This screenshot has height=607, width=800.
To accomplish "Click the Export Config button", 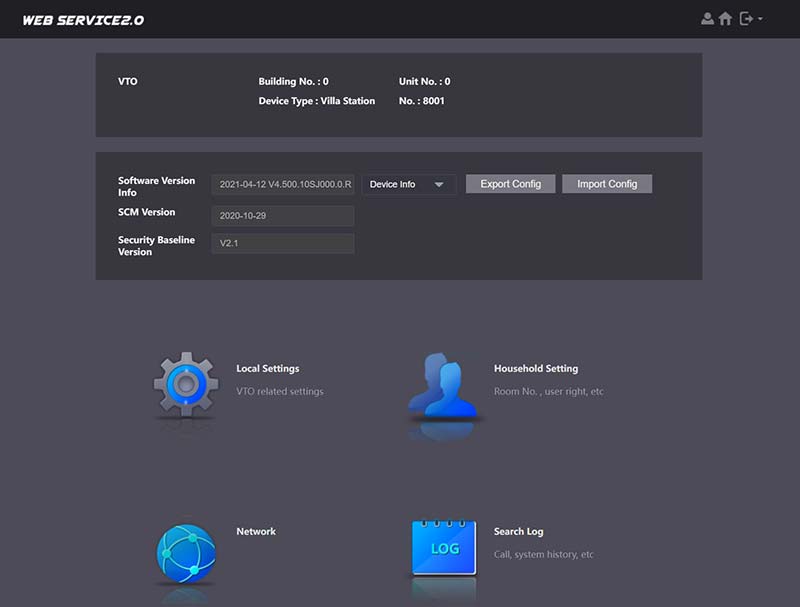I will [510, 184].
